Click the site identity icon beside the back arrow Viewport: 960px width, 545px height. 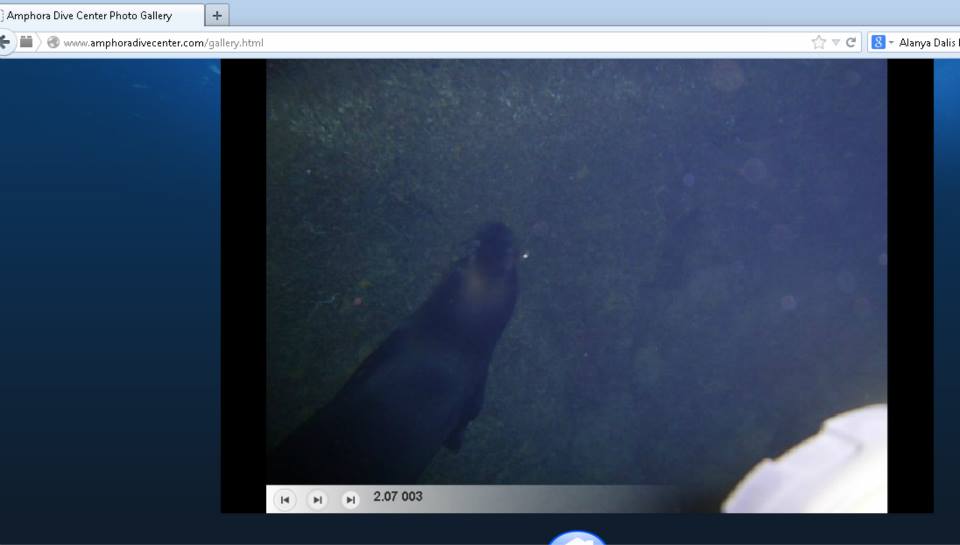coord(27,42)
